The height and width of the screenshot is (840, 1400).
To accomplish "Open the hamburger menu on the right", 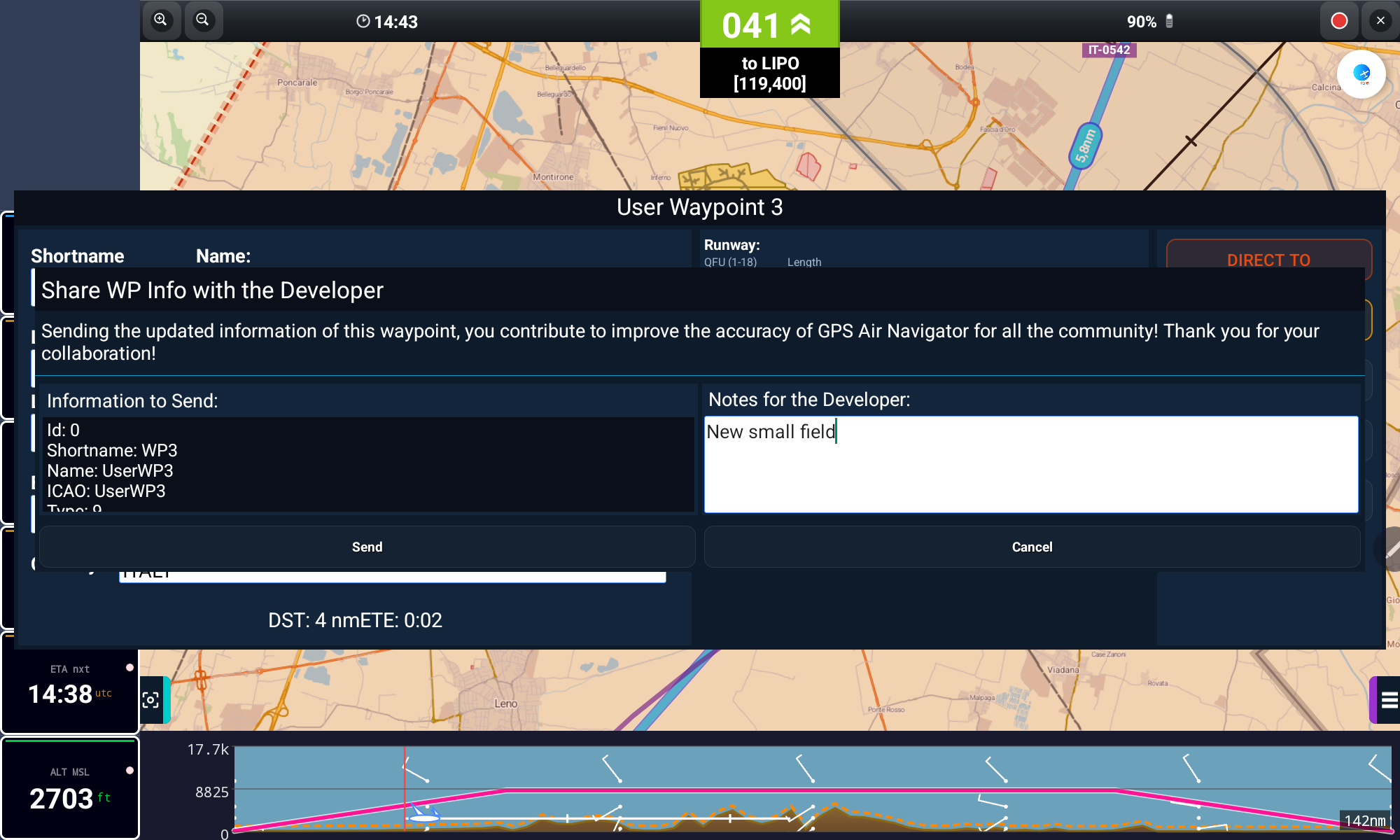I will point(1389,699).
